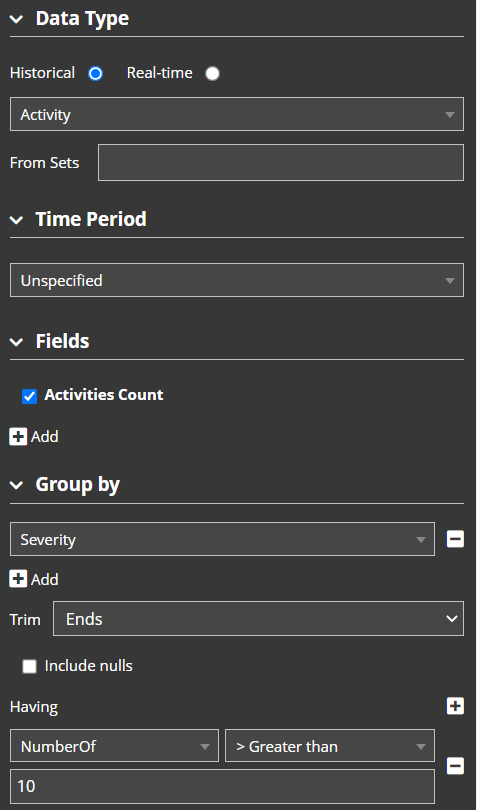Select the Historical radio button
The image size is (477, 810).
96,74
